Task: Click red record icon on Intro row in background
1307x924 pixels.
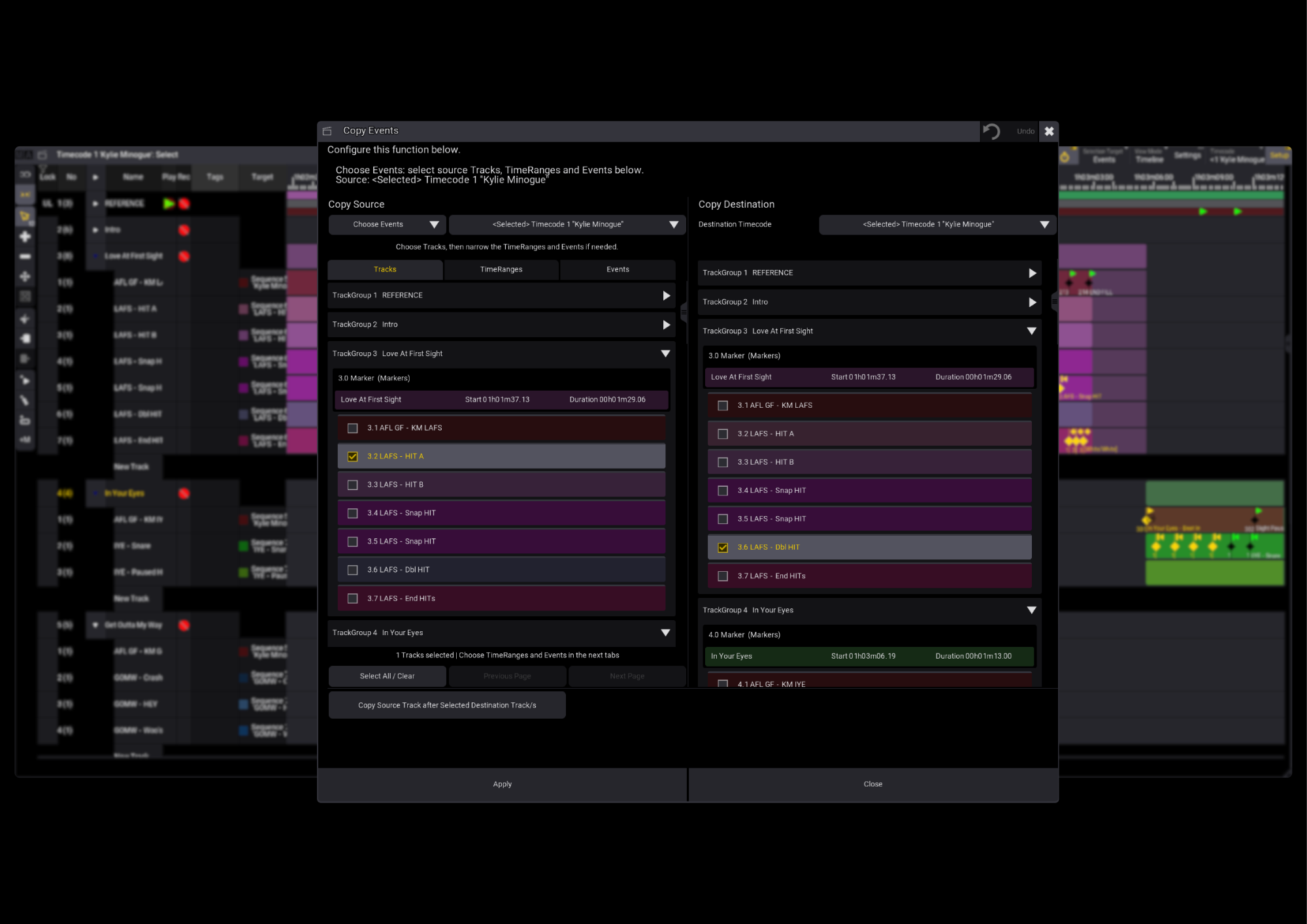Action: pyautogui.click(x=184, y=230)
